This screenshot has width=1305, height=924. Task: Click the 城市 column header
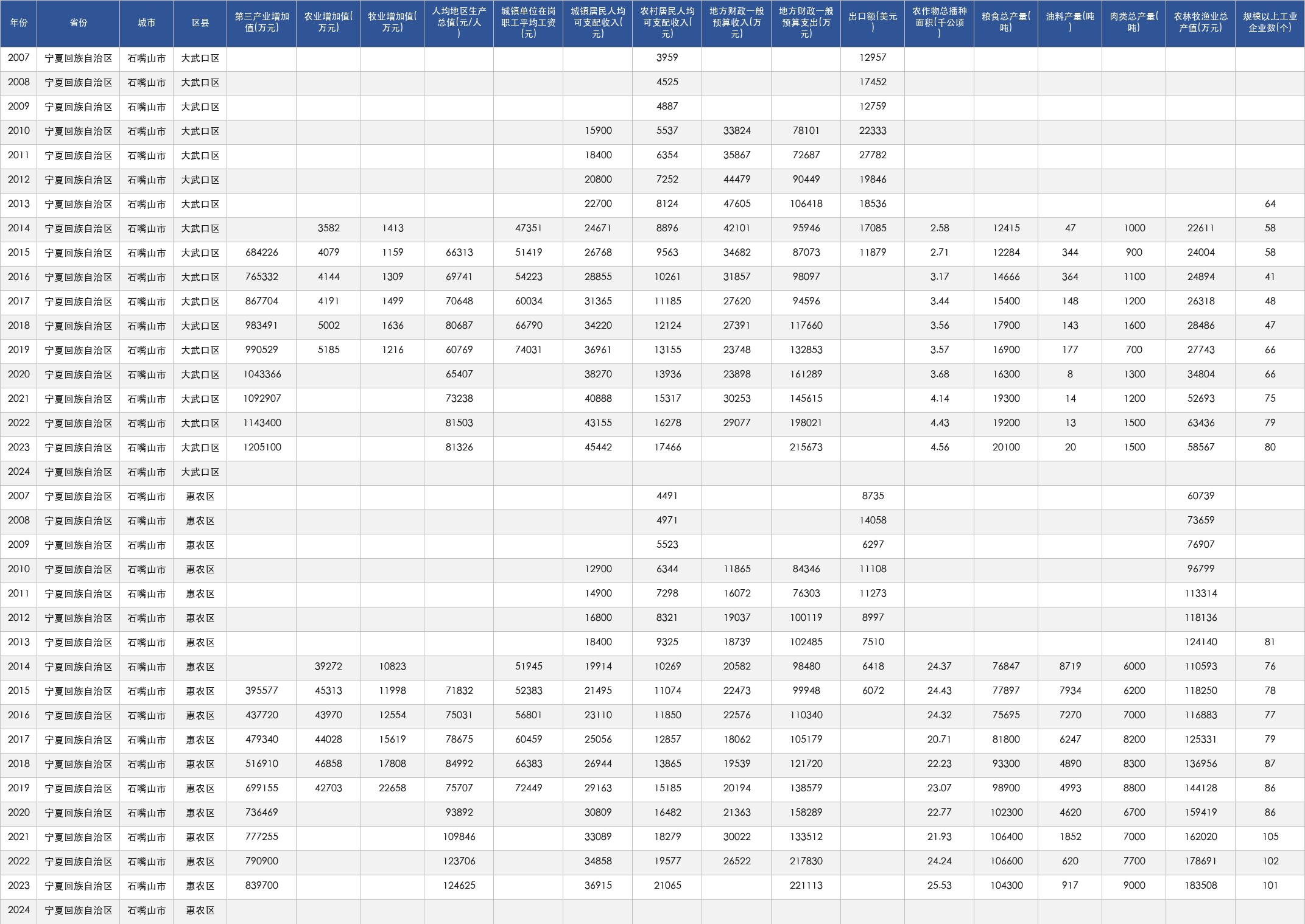pos(147,23)
